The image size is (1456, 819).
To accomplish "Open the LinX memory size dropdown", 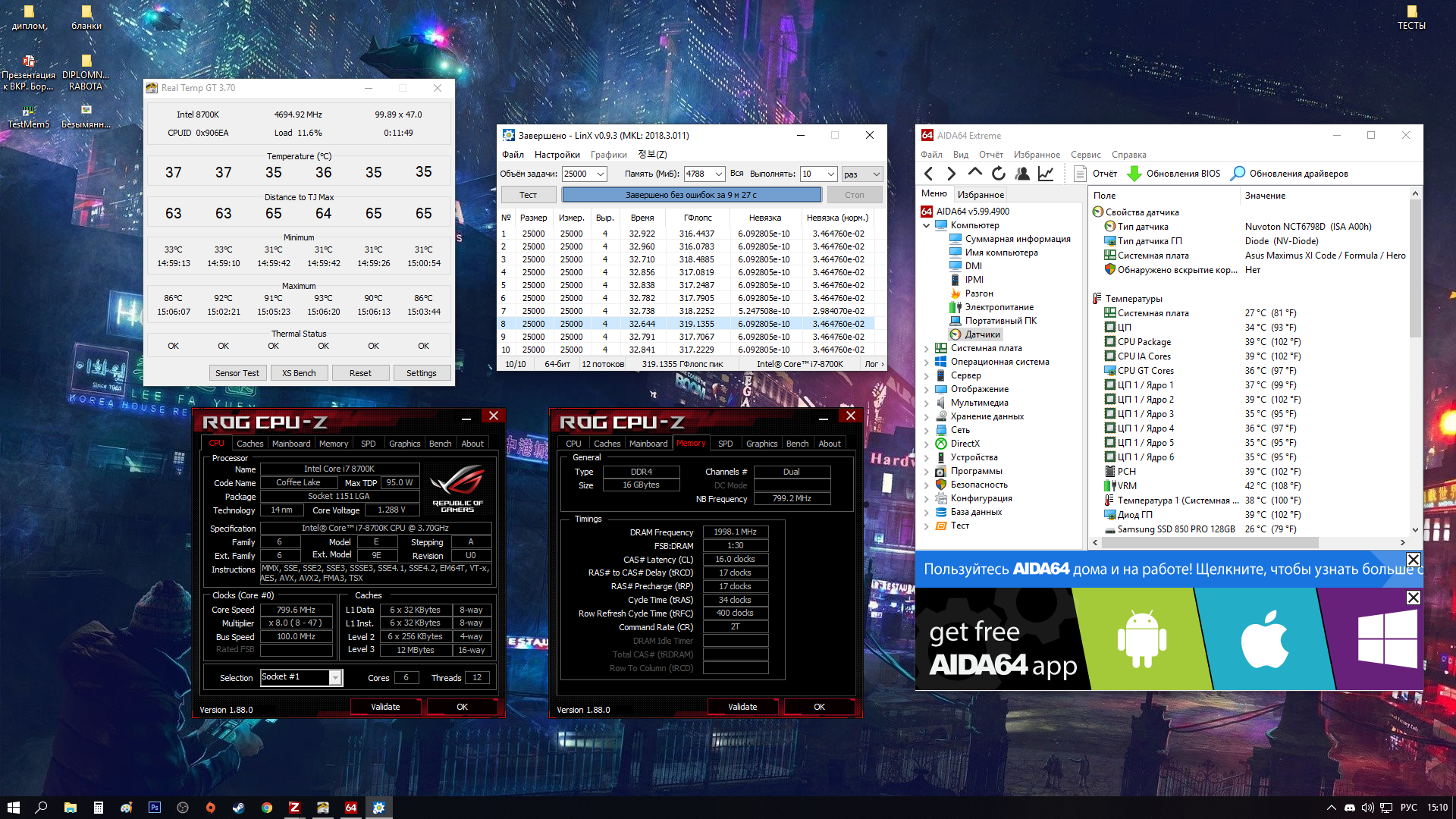I will pyautogui.click(x=718, y=174).
